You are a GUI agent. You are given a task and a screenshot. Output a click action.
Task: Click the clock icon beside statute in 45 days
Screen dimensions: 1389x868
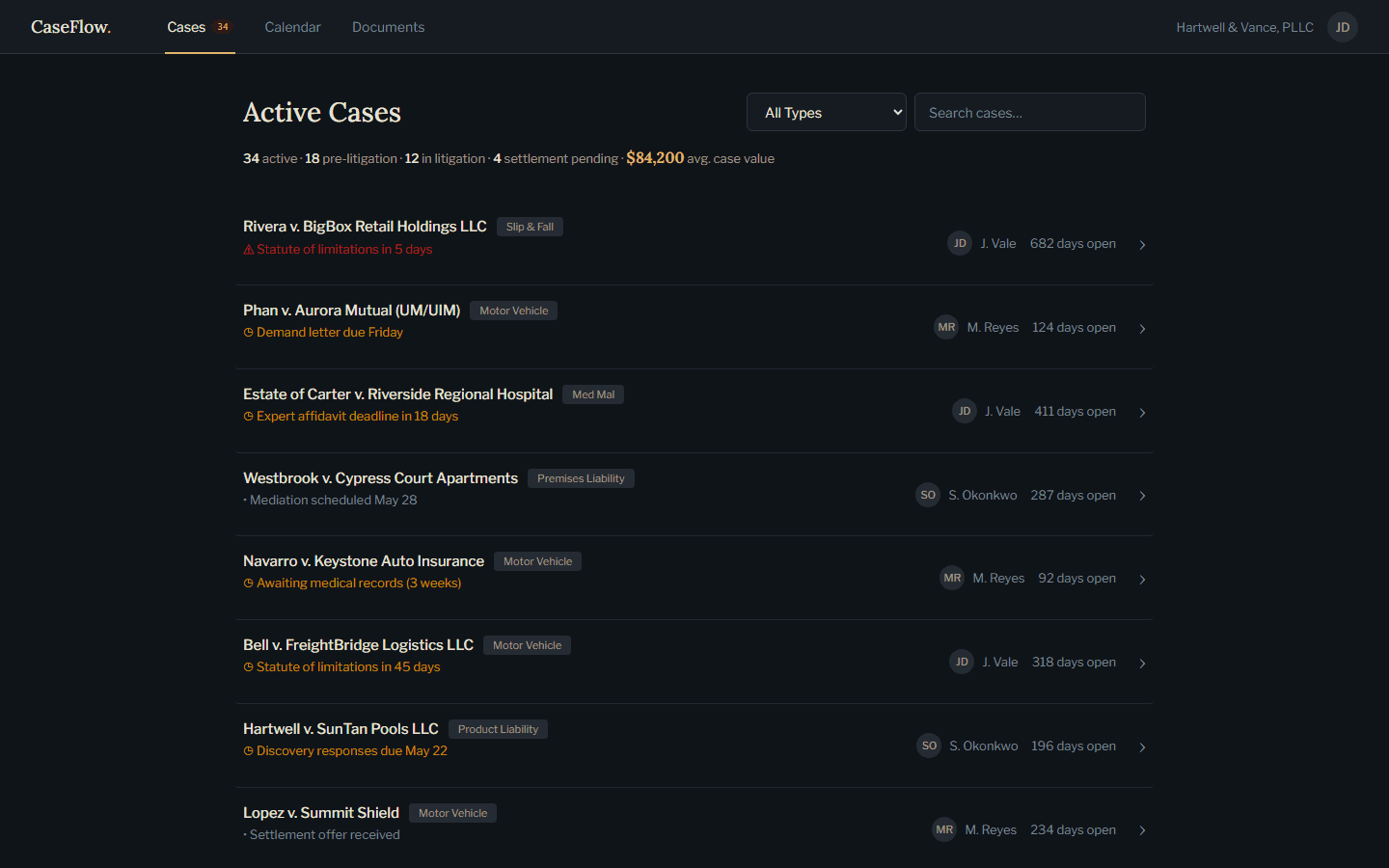coord(248,667)
